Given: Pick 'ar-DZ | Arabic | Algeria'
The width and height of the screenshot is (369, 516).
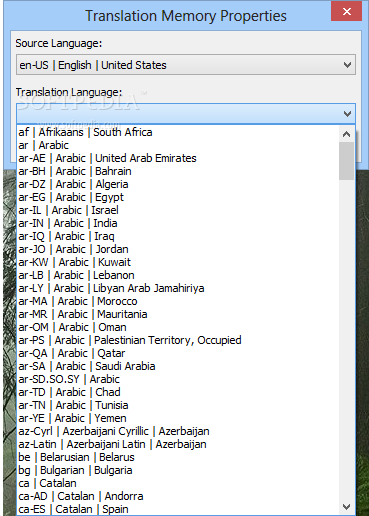Looking at the screenshot, I should tap(178, 184).
